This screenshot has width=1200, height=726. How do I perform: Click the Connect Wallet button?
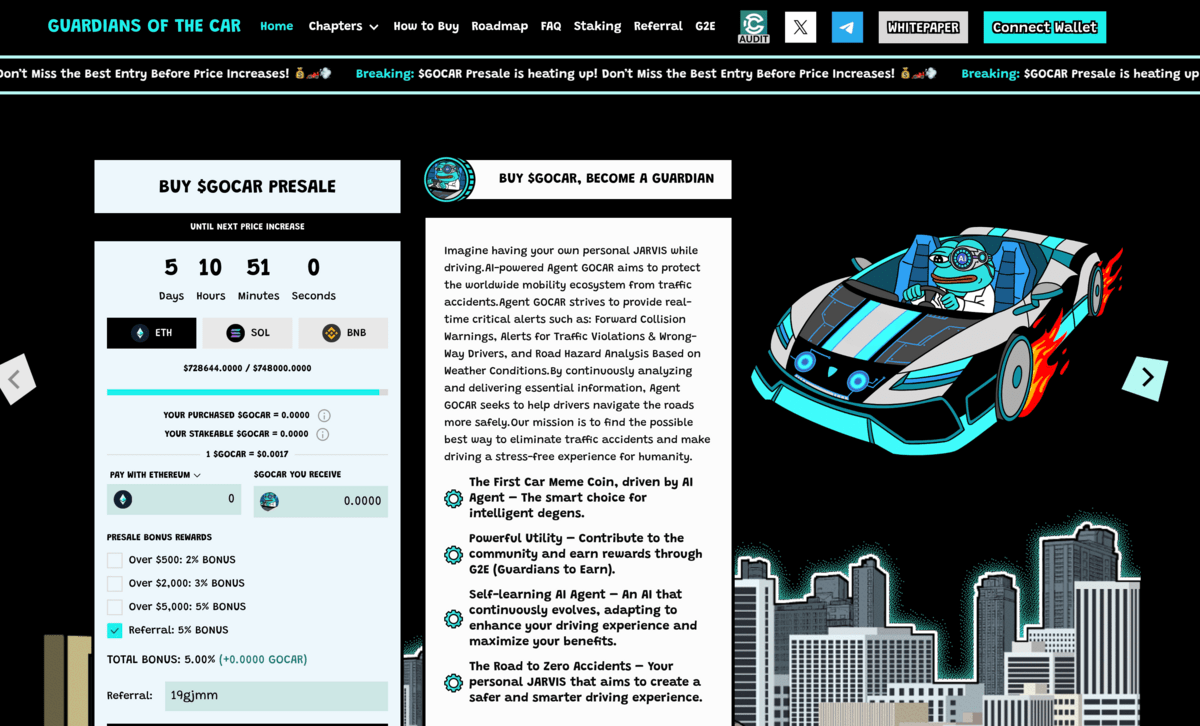(1045, 27)
